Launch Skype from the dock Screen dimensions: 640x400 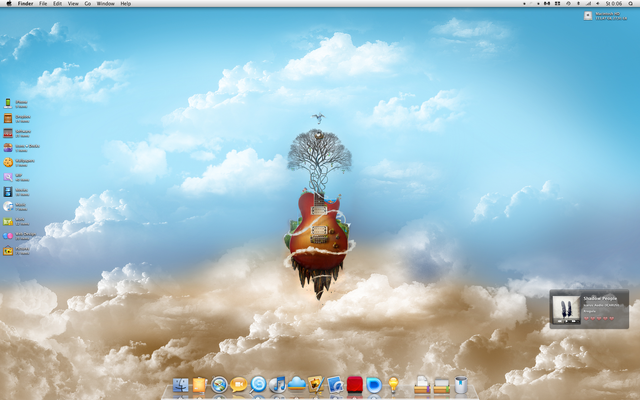[258, 384]
